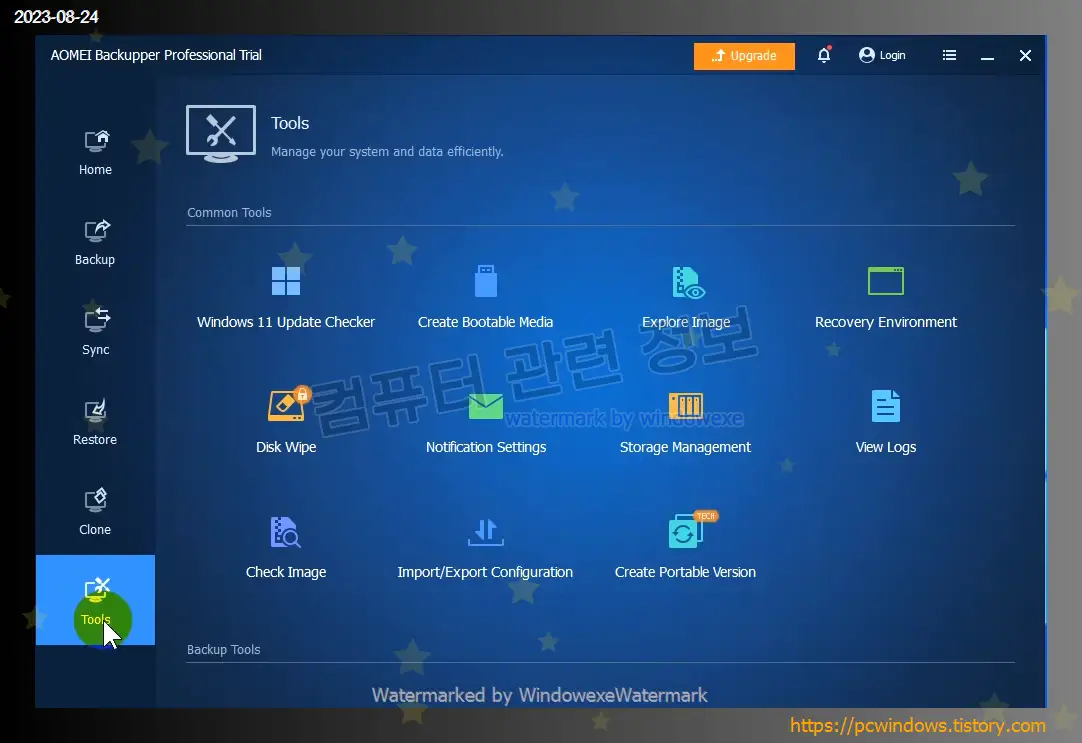
Task: Switch to the Backup section
Action: pyautogui.click(x=95, y=243)
